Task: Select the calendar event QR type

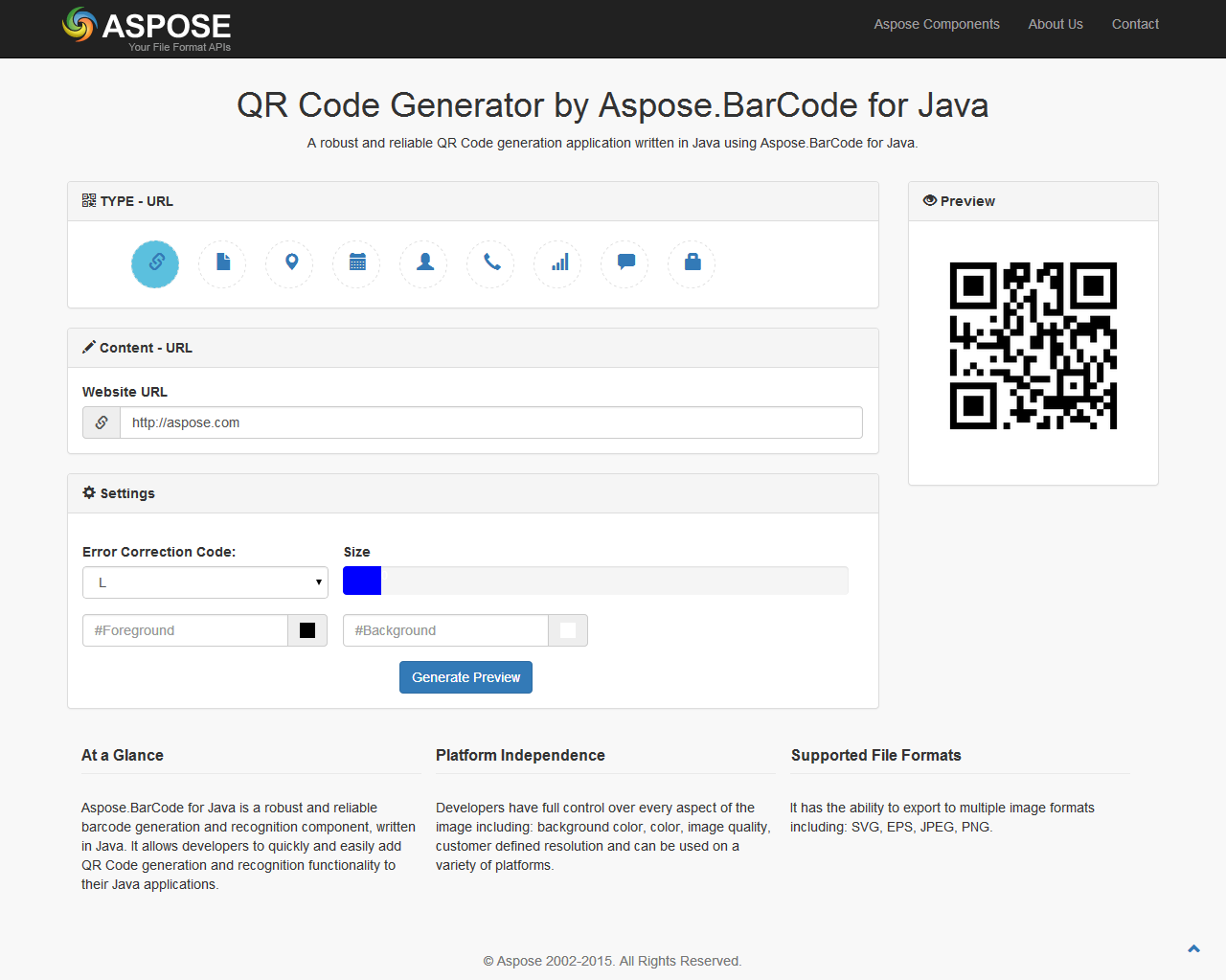Action: coord(356,264)
